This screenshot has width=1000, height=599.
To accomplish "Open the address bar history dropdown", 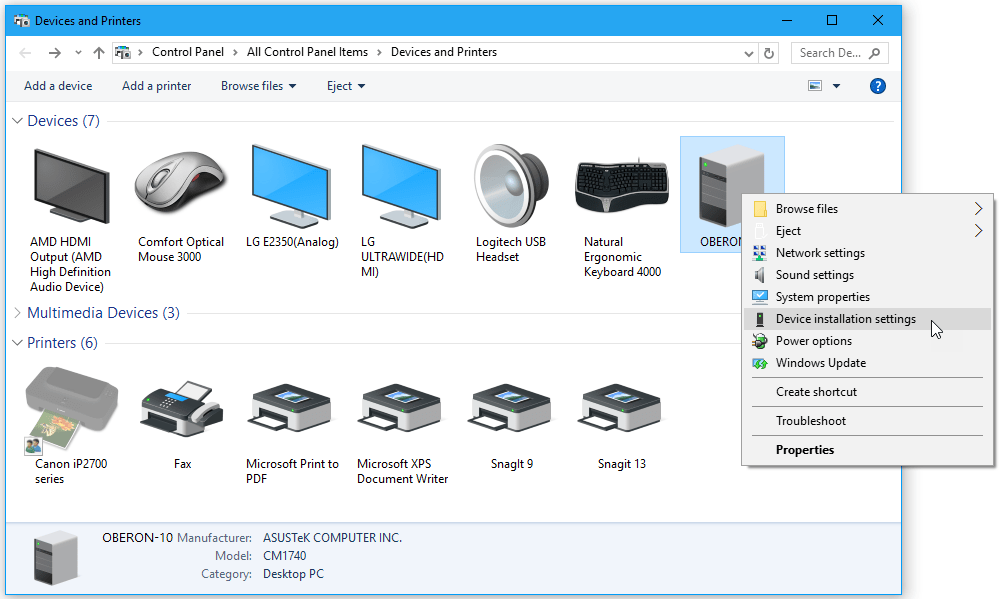I will (749, 54).
